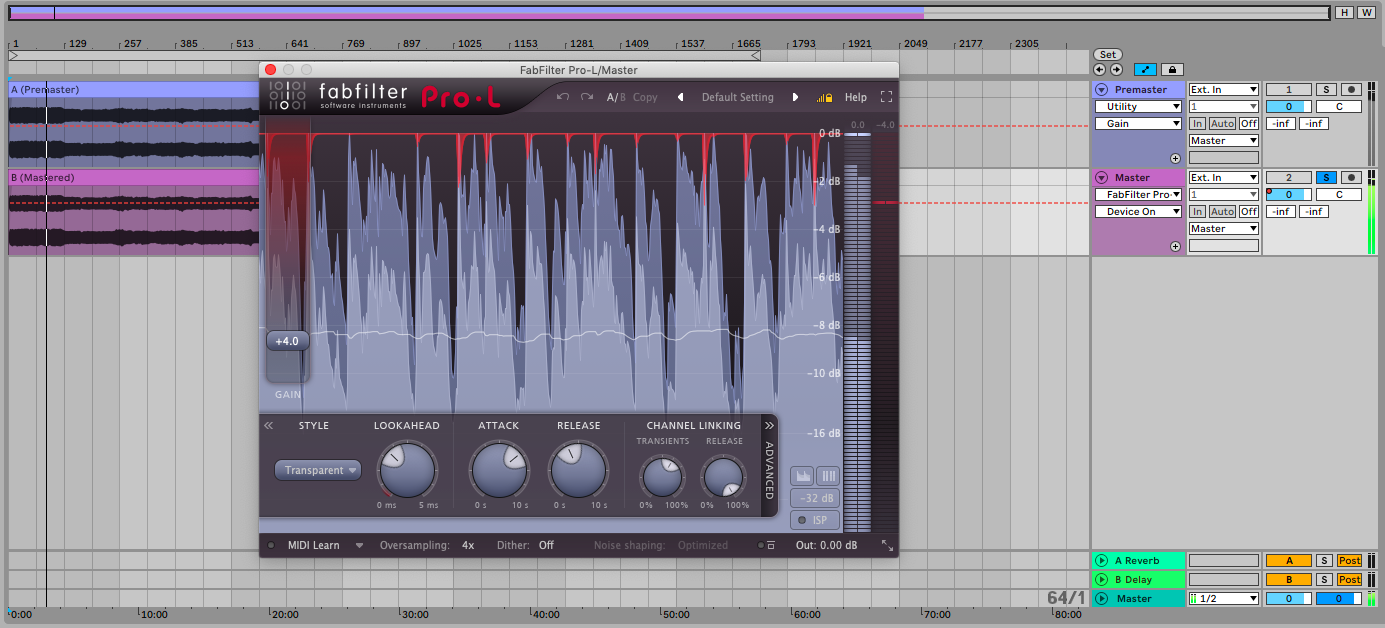Arm the Premaster track for recording
This screenshot has height=628, width=1385.
1351,90
